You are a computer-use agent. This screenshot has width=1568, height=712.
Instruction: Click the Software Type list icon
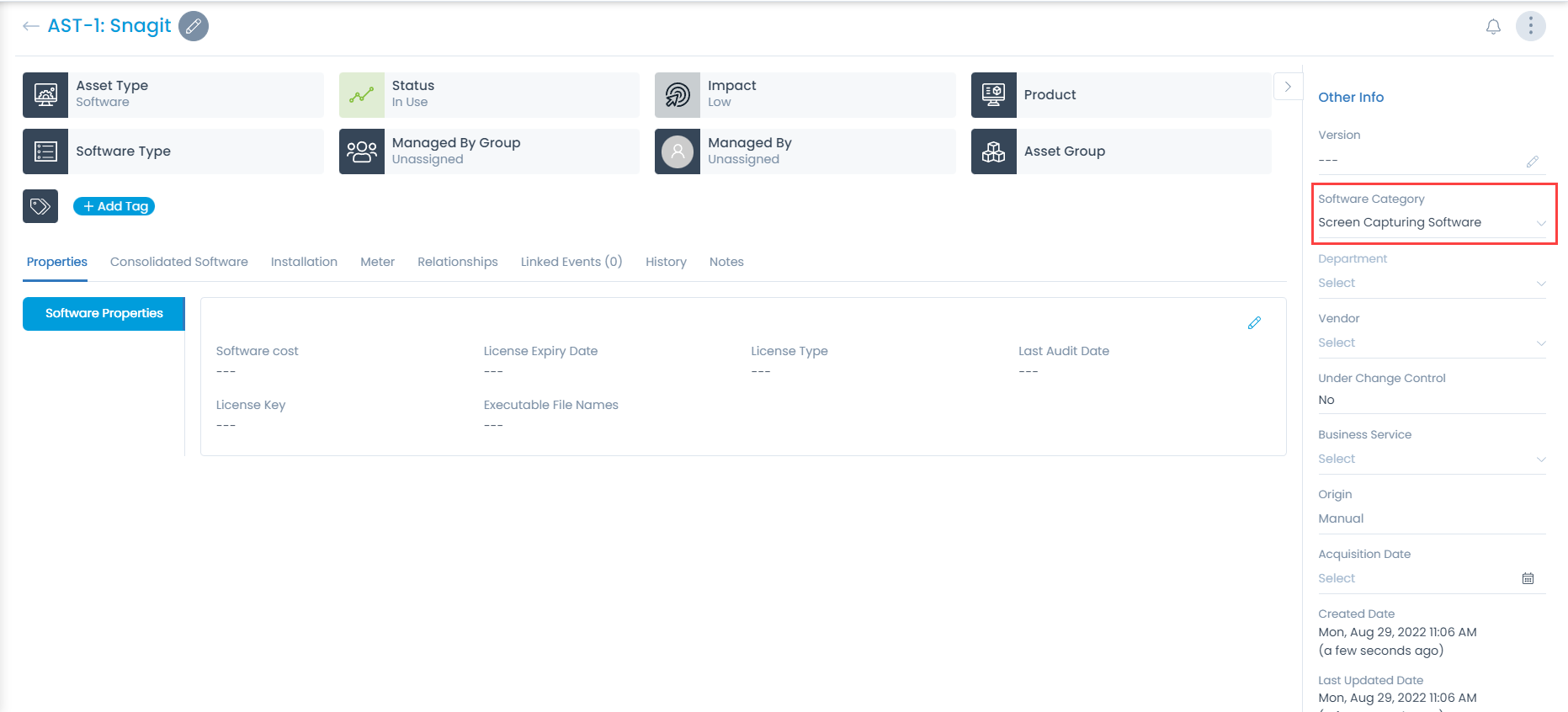[45, 151]
